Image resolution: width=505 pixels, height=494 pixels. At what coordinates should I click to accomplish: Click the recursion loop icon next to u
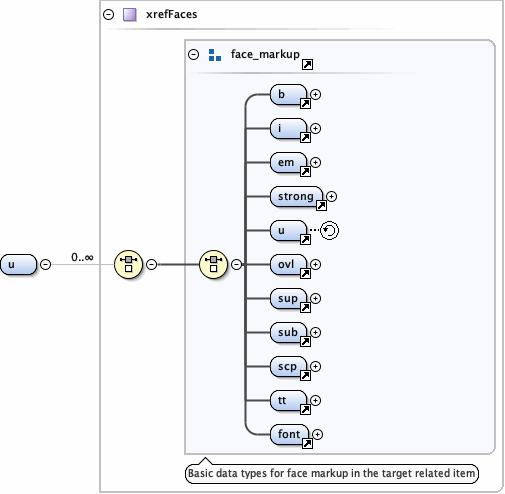pyautogui.click(x=329, y=230)
